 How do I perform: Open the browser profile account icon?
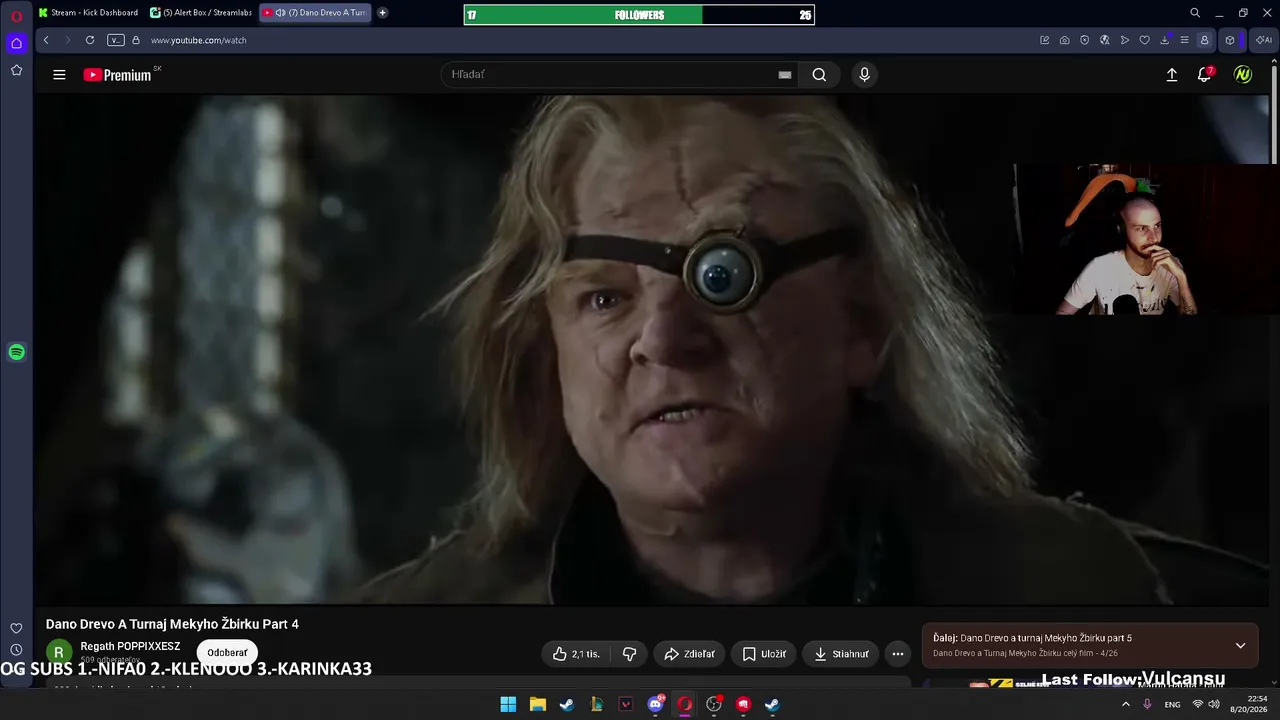tap(1205, 40)
